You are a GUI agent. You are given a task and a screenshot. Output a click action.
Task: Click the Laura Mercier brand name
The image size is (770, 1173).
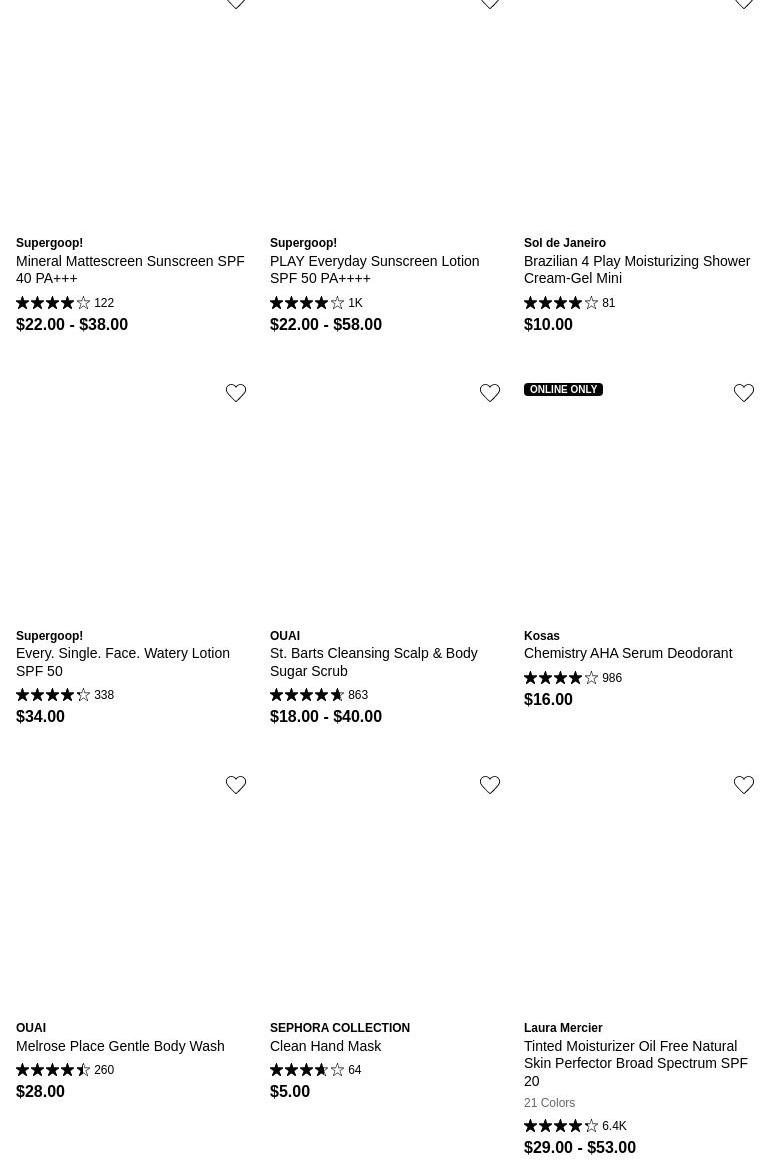[x=563, y=1028]
